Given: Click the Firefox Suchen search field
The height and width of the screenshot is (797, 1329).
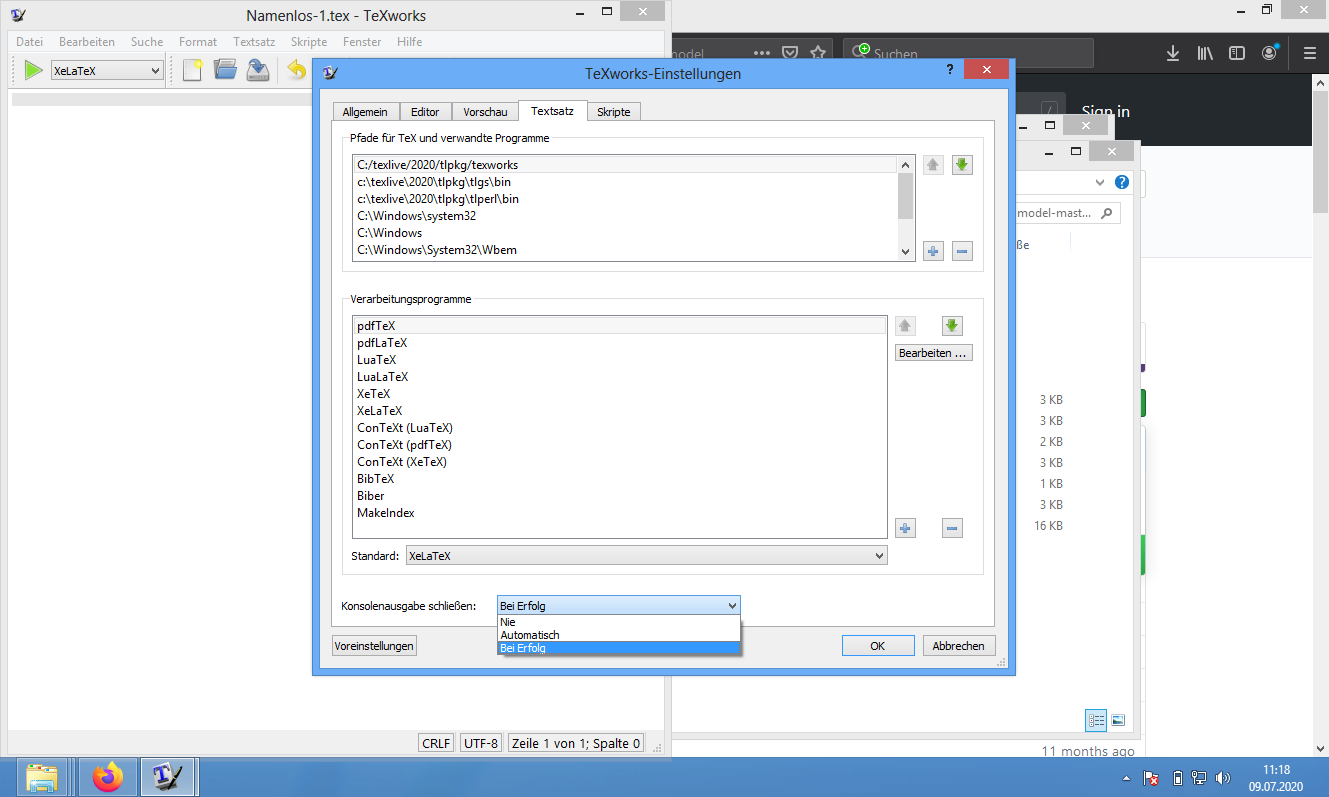Looking at the screenshot, I should (968, 53).
